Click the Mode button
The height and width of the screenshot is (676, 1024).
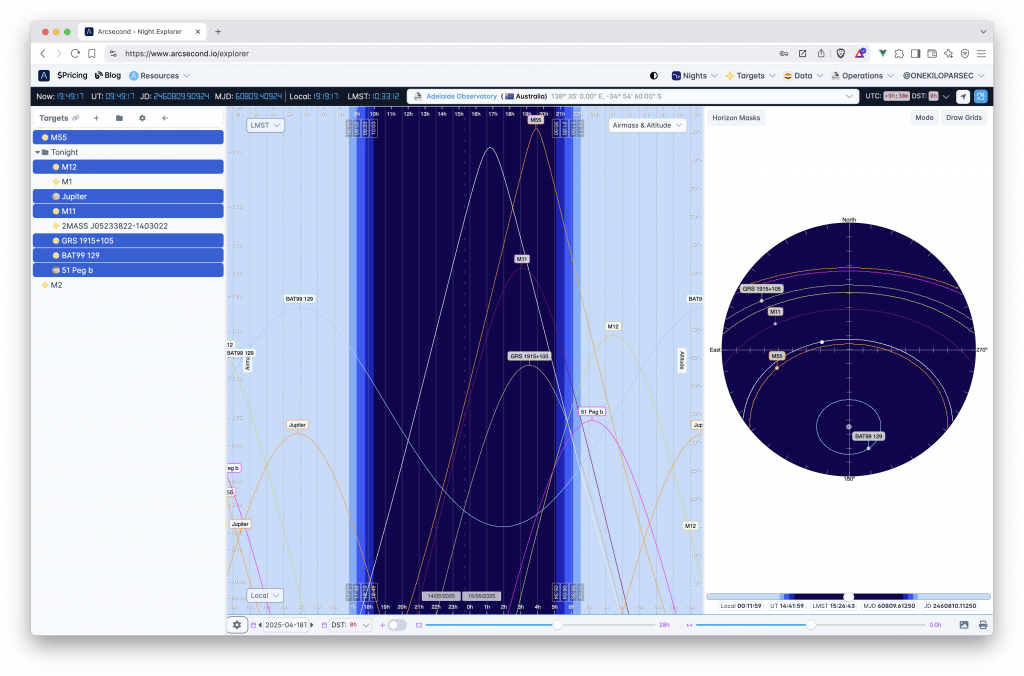pyautogui.click(x=924, y=118)
